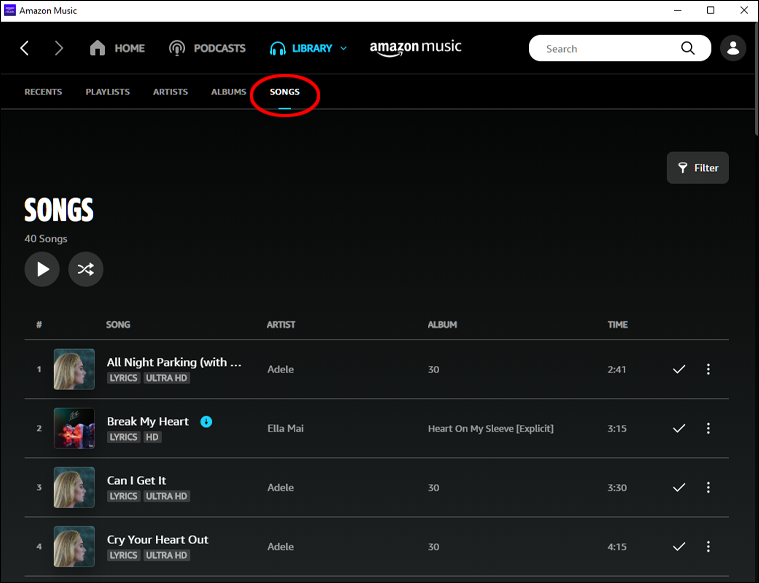Image resolution: width=759 pixels, height=583 pixels.
Task: Click the back navigation arrow
Action: click(25, 48)
